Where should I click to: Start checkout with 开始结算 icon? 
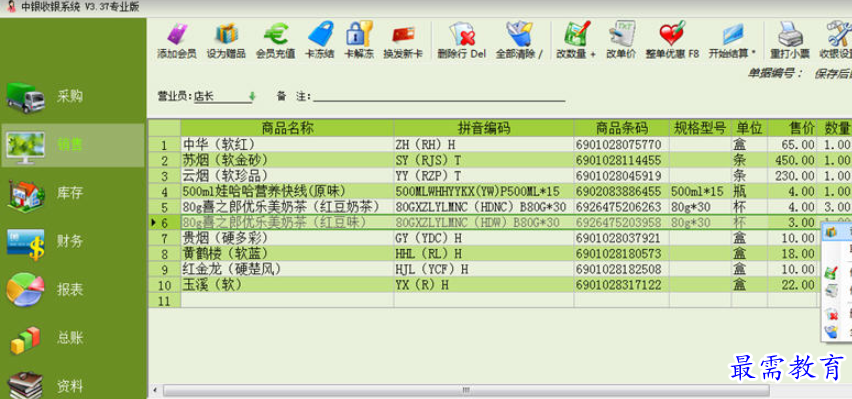(x=732, y=40)
